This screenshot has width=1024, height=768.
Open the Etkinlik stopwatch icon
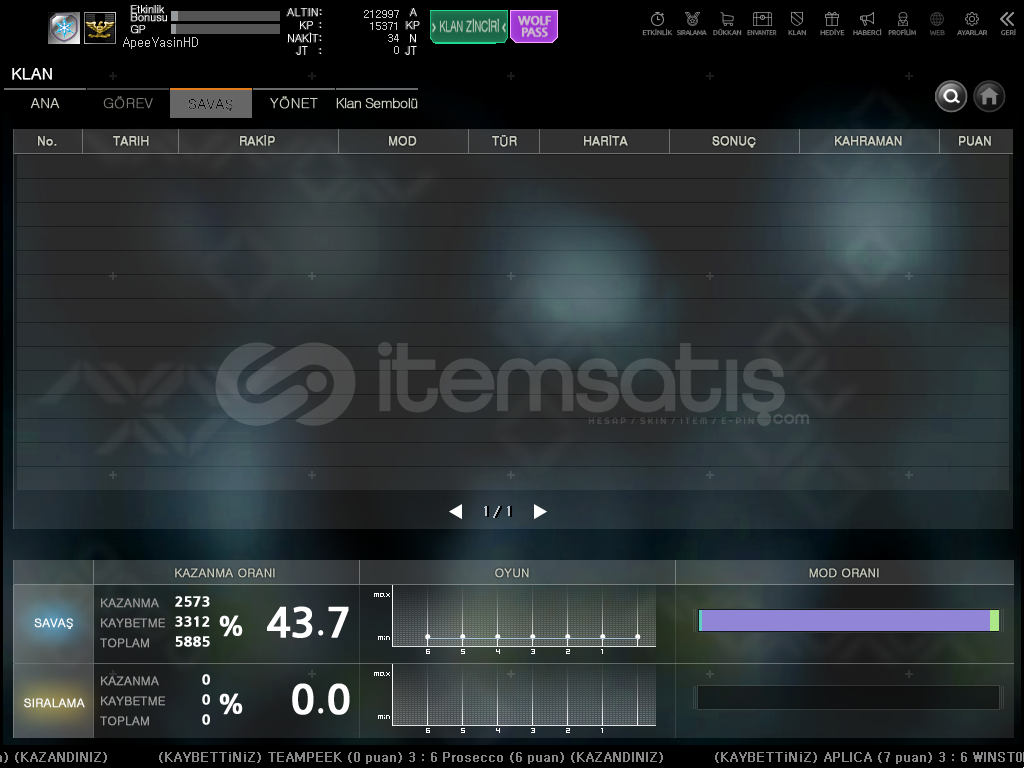tap(657, 20)
